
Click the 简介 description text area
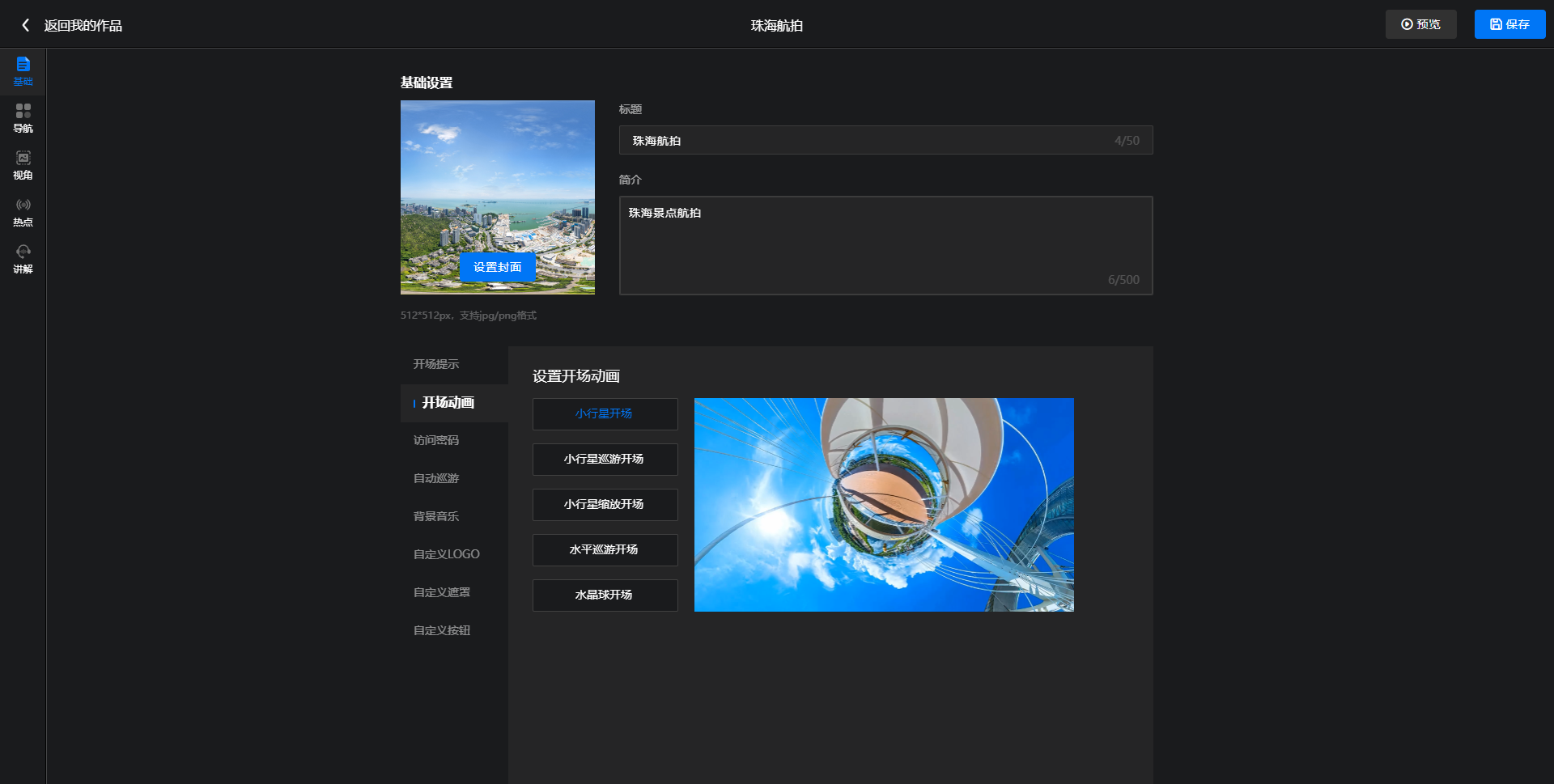tap(885, 245)
